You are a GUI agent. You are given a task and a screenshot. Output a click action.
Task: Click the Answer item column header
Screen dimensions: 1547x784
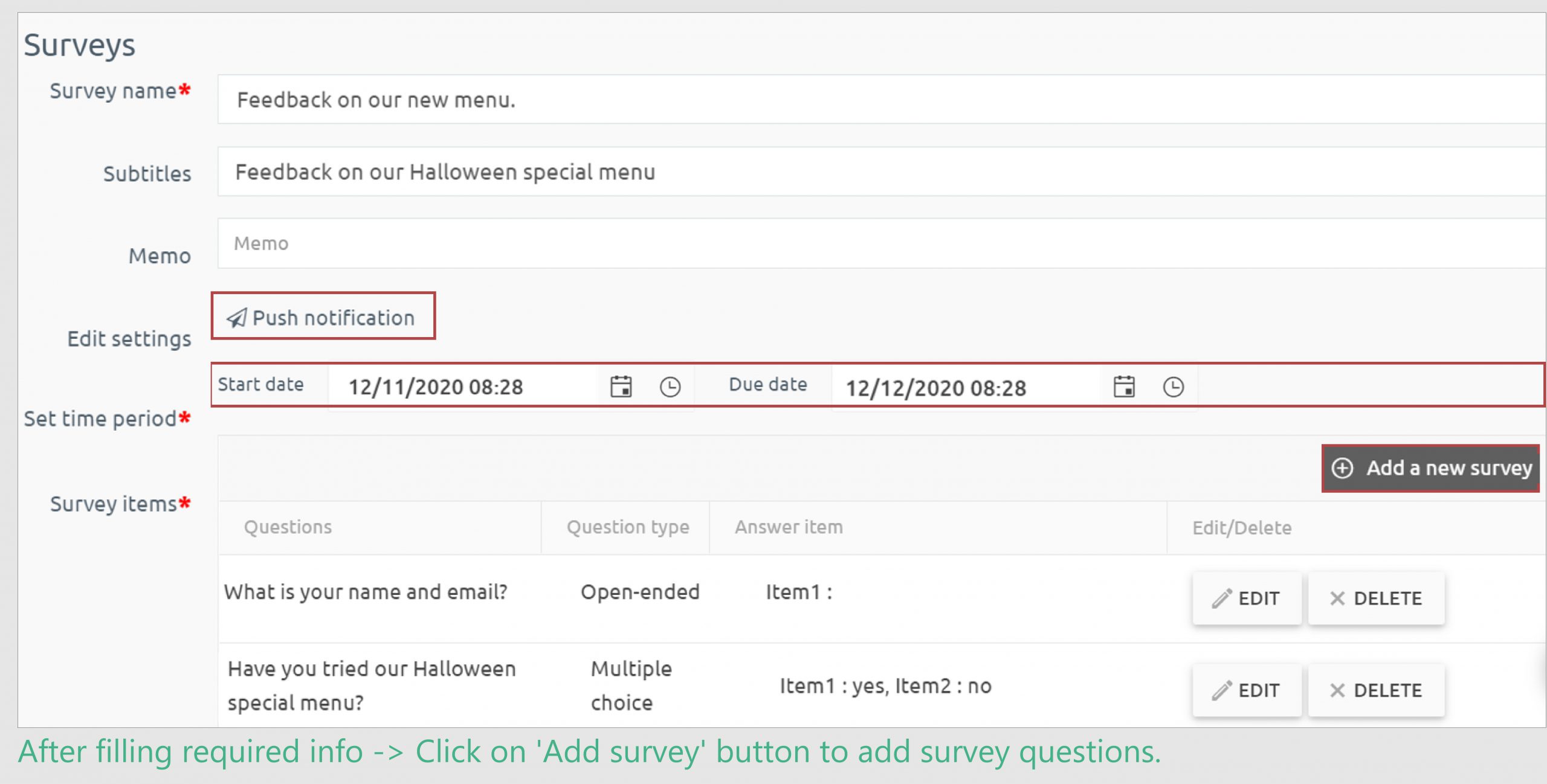click(789, 527)
